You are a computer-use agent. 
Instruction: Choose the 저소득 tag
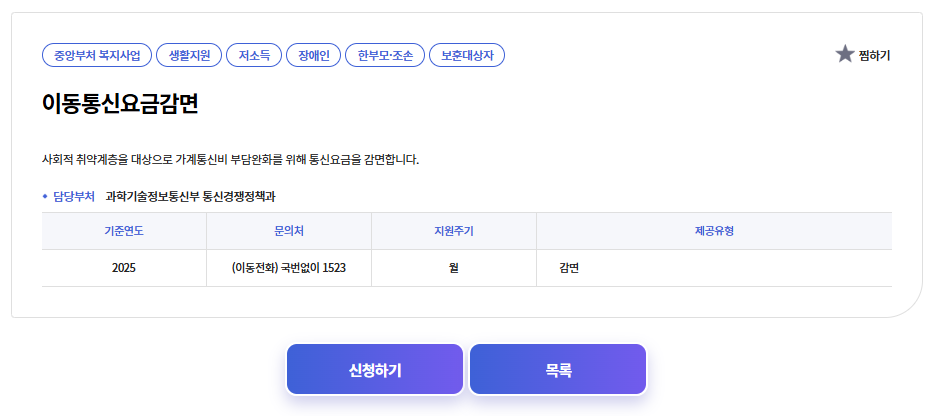[x=254, y=55]
